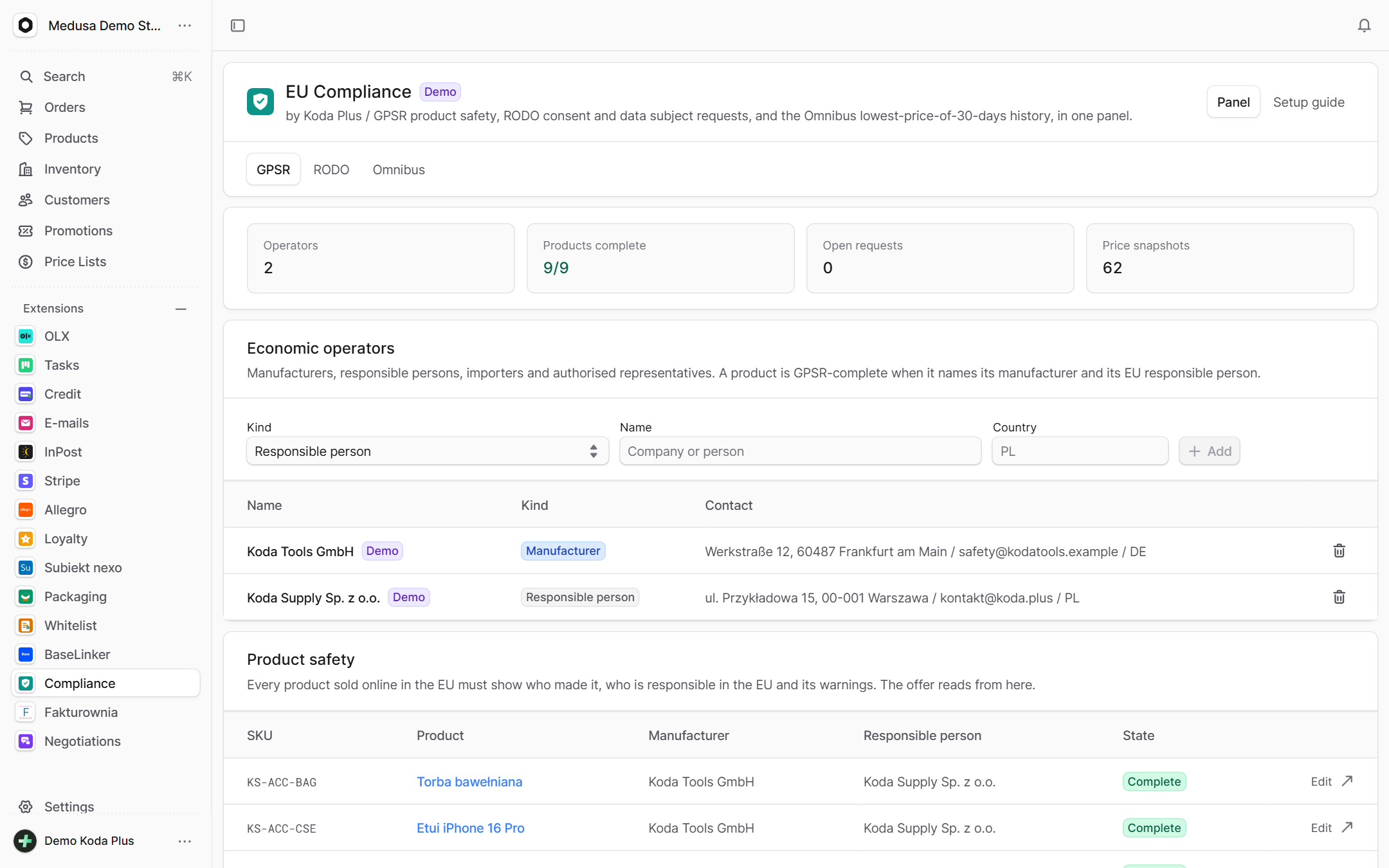Screen dimensions: 1389x868
Task: Focus the Company or person name field
Action: coord(800,451)
